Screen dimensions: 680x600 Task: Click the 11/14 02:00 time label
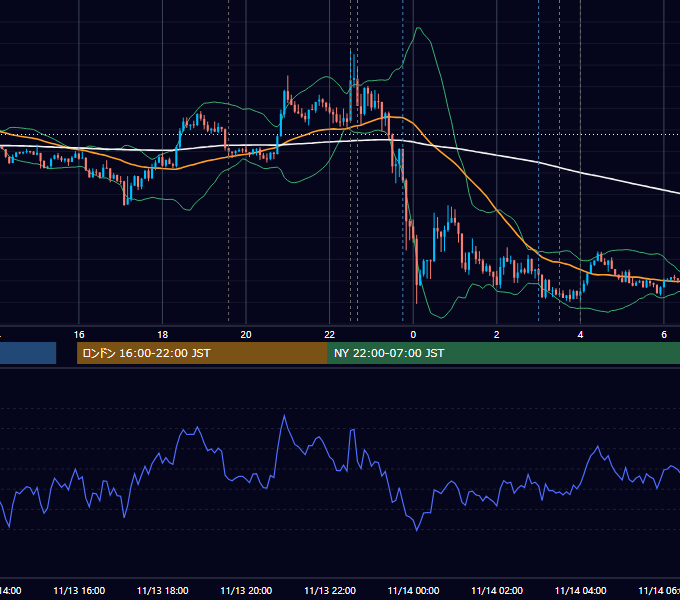click(x=497, y=590)
